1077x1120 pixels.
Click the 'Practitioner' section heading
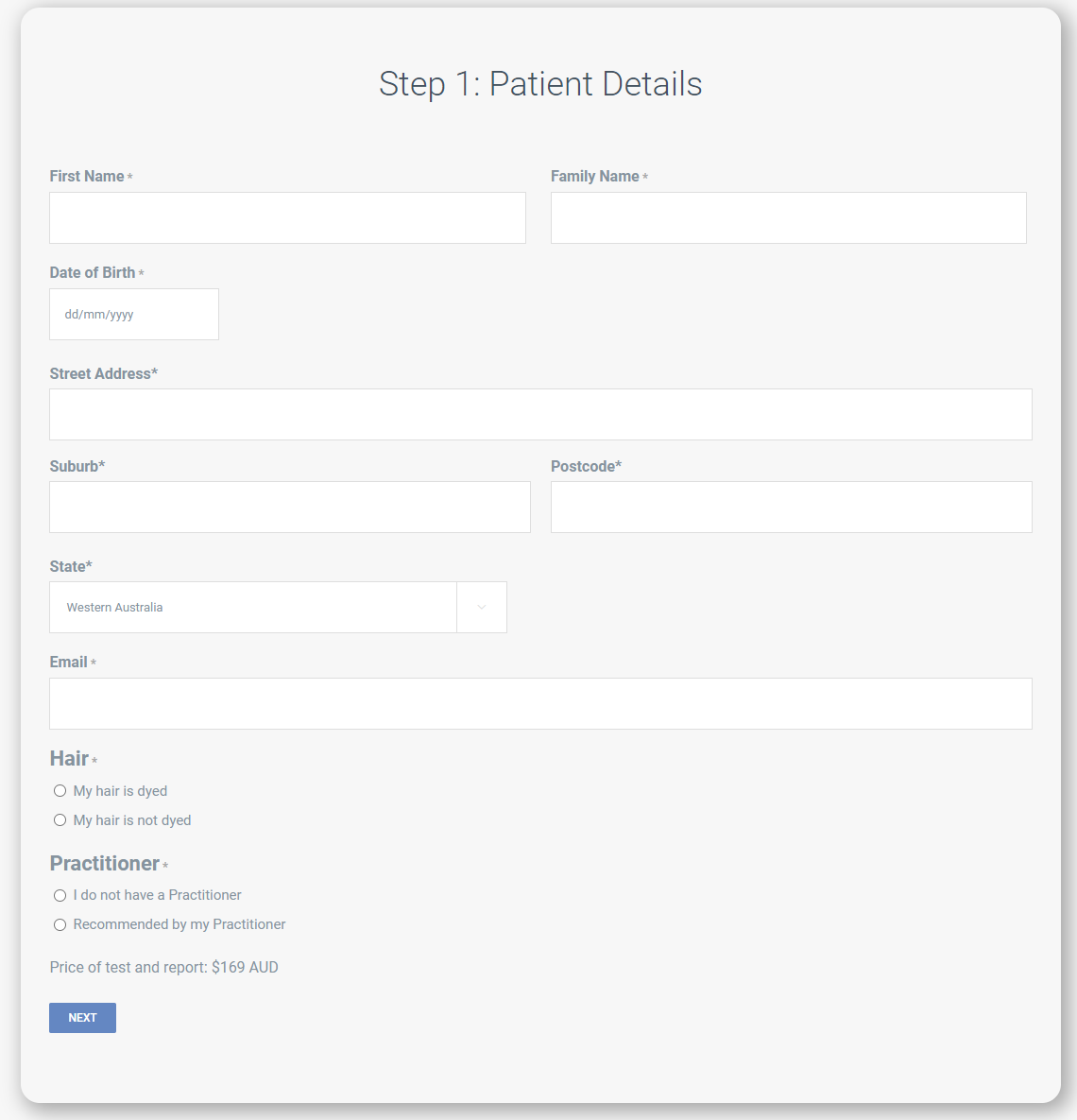click(103, 863)
